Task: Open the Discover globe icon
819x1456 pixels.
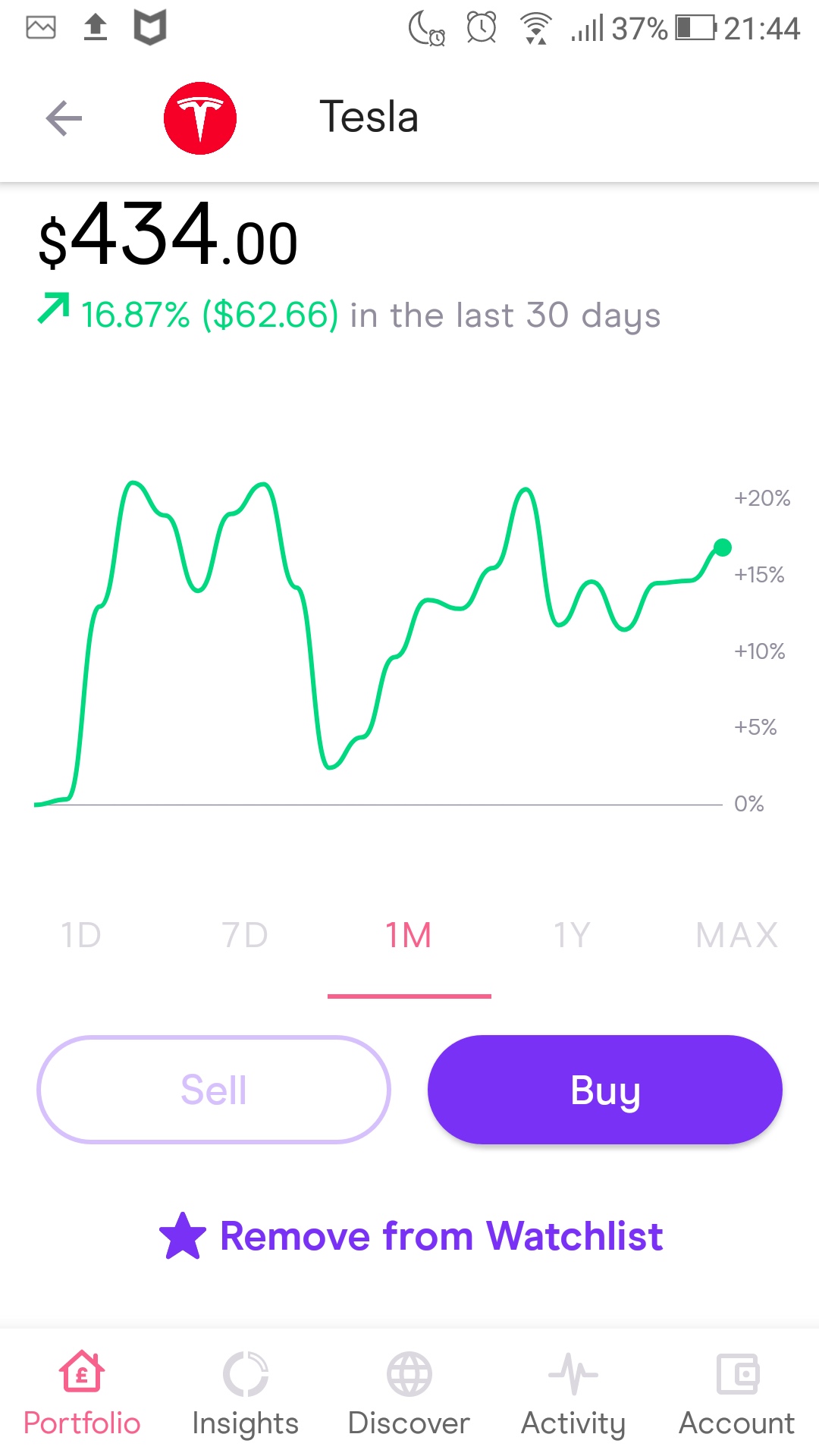Action: coord(409,1373)
